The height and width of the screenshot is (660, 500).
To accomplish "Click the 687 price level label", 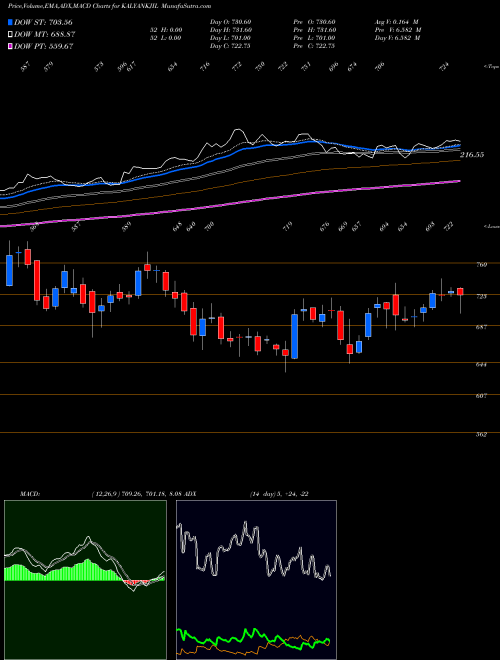I will coord(482,327).
